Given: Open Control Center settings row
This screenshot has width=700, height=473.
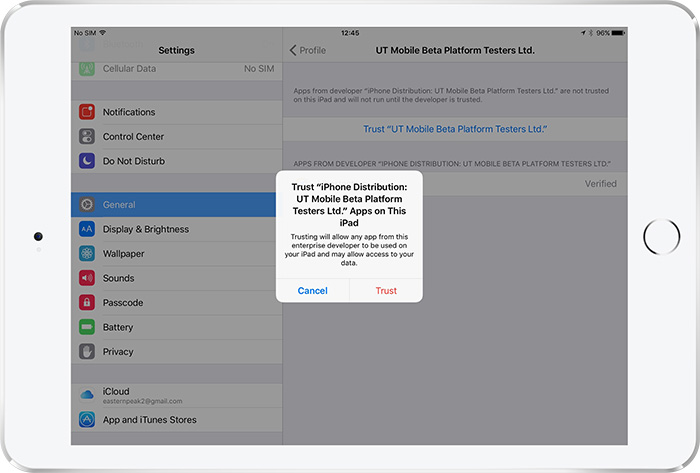Looking at the screenshot, I should coord(176,137).
